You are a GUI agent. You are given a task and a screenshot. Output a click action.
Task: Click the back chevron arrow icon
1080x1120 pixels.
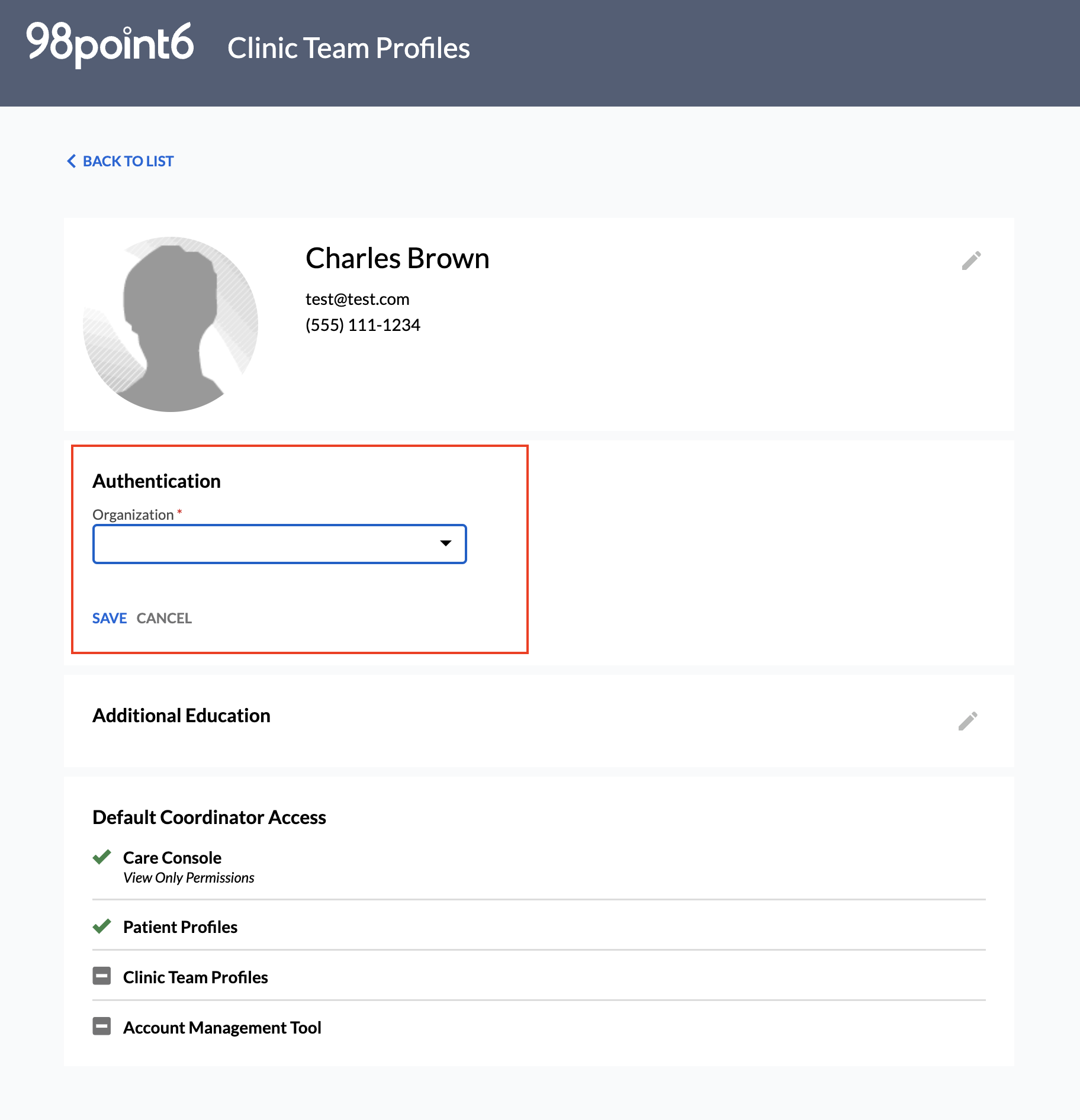(72, 161)
